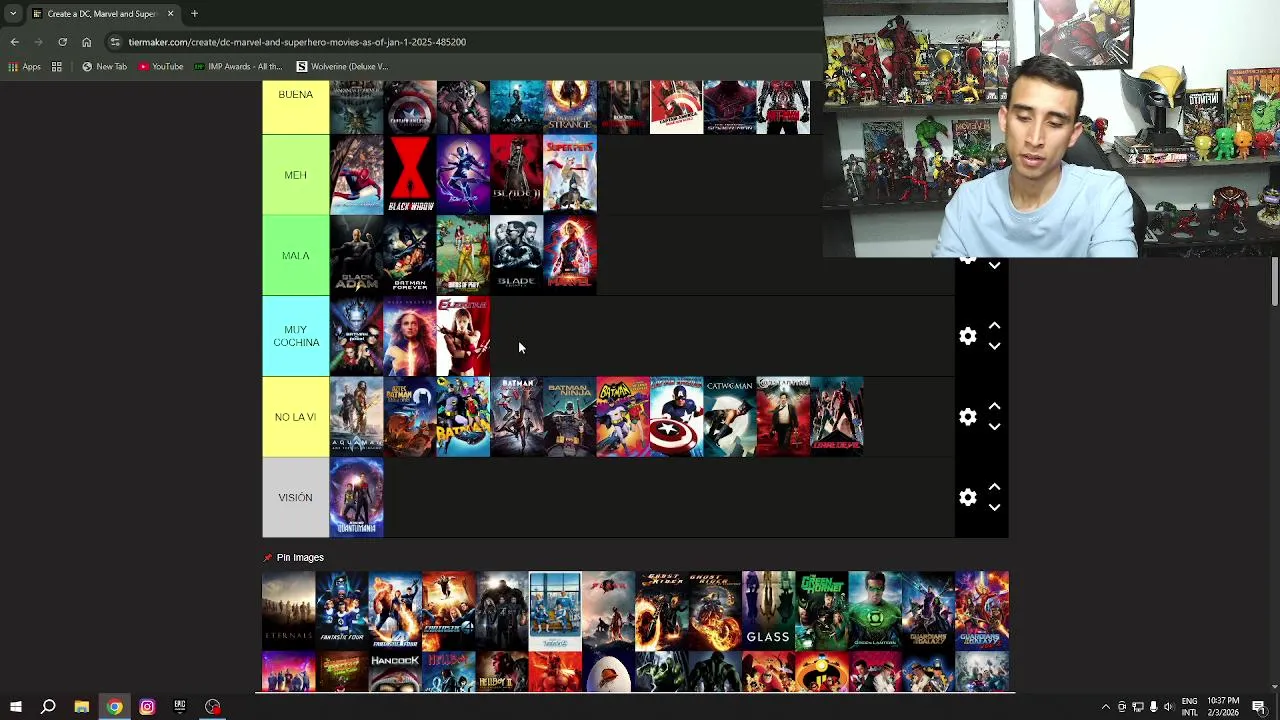
Task: Reload the TierMaker page
Action: pos(62,42)
